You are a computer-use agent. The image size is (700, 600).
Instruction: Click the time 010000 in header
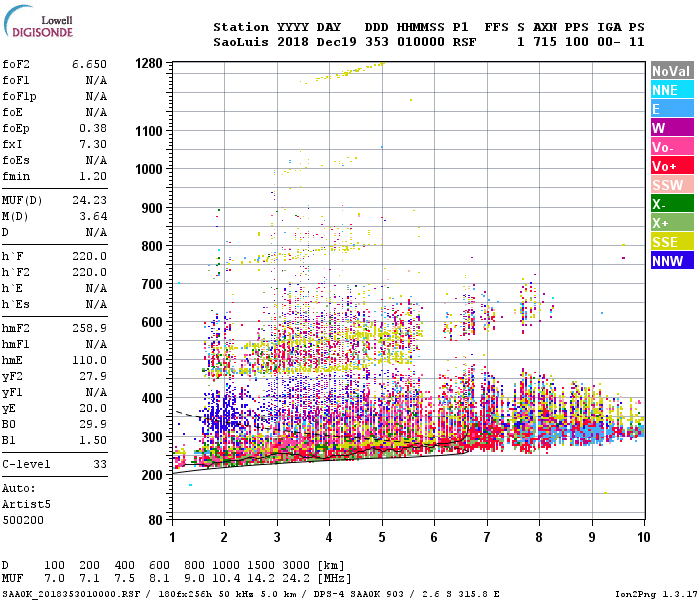coord(421,42)
